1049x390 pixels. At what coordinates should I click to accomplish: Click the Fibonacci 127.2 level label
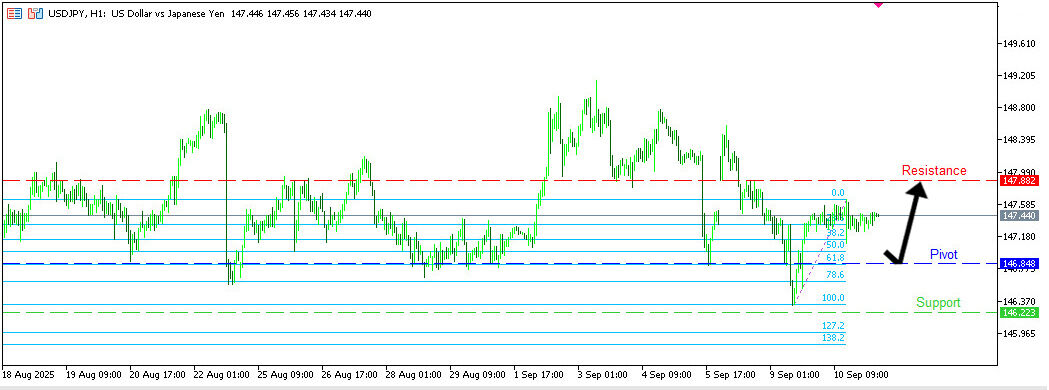tap(834, 326)
